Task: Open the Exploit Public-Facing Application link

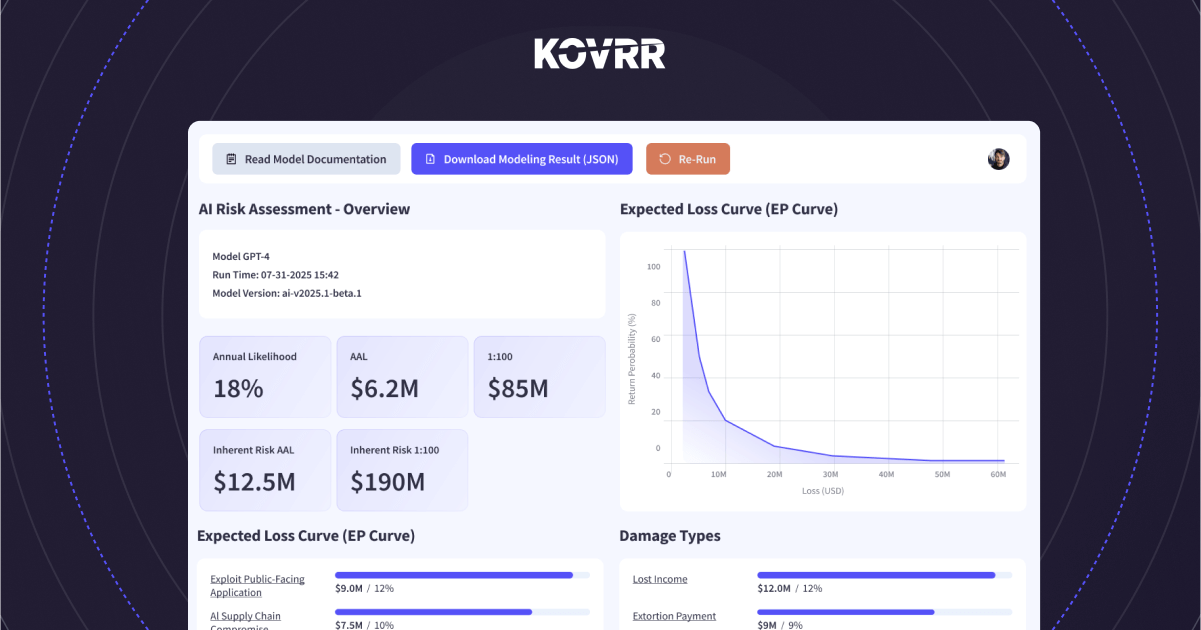Action: pyautogui.click(x=258, y=584)
